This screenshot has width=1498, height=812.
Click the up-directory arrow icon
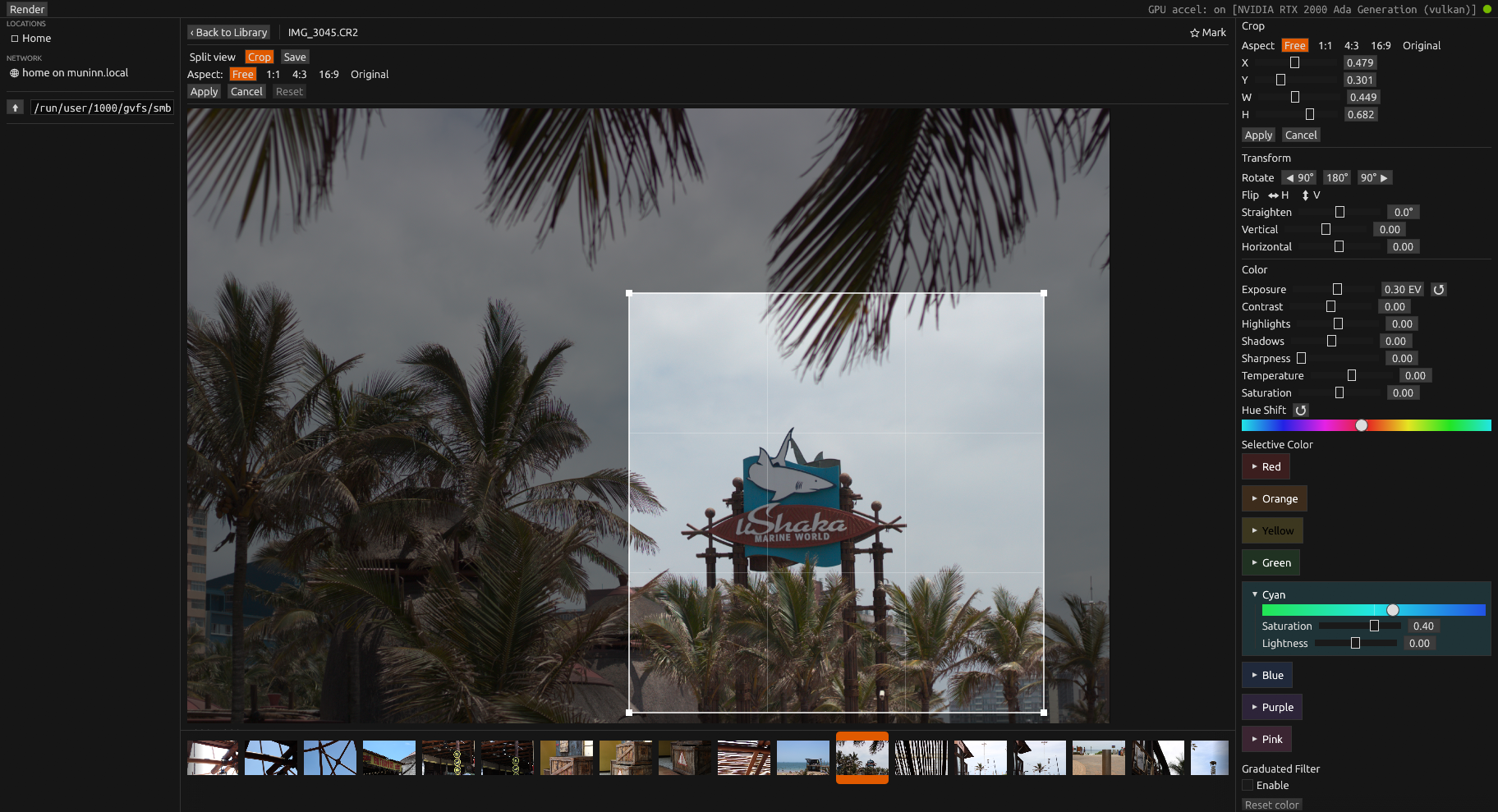pyautogui.click(x=15, y=108)
